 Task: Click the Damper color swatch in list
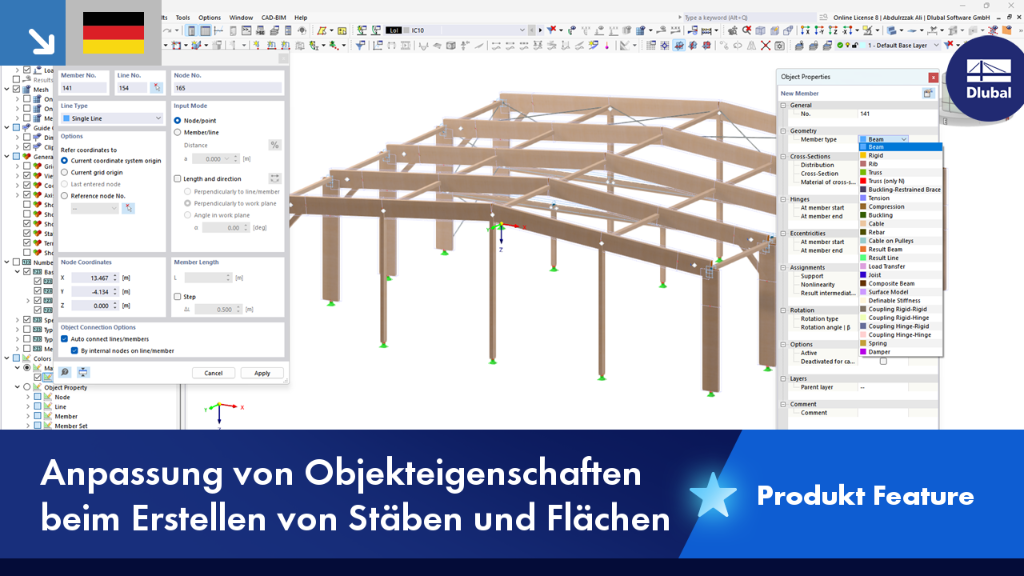(863, 351)
